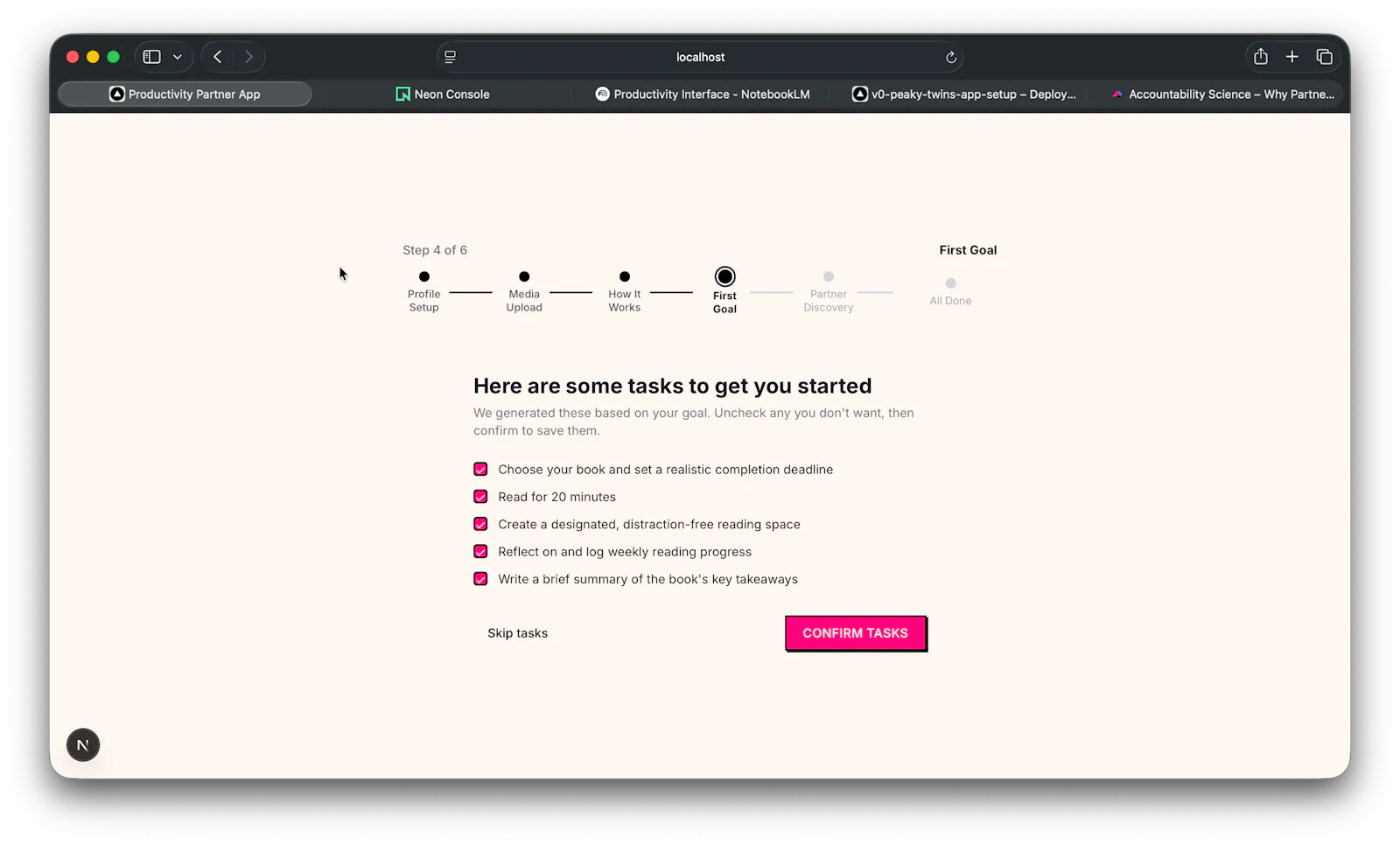Click the Accountability Science tab favicon
Image resolution: width=1400 pixels, height=844 pixels.
pos(1117,94)
